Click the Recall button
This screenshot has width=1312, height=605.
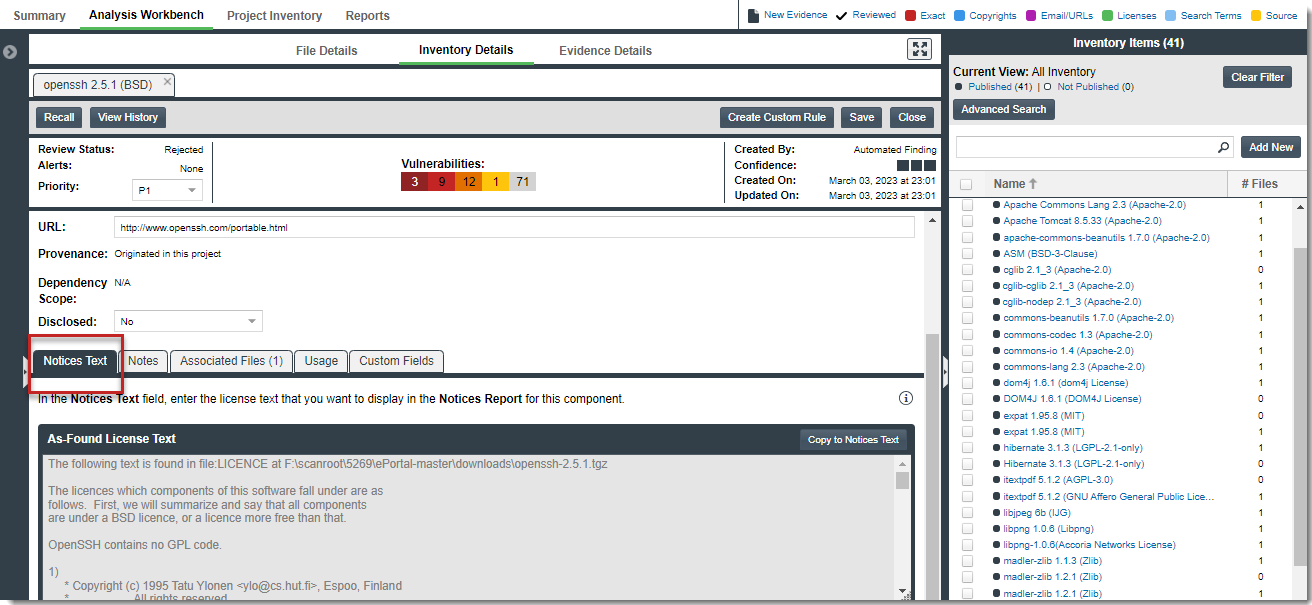coord(59,117)
